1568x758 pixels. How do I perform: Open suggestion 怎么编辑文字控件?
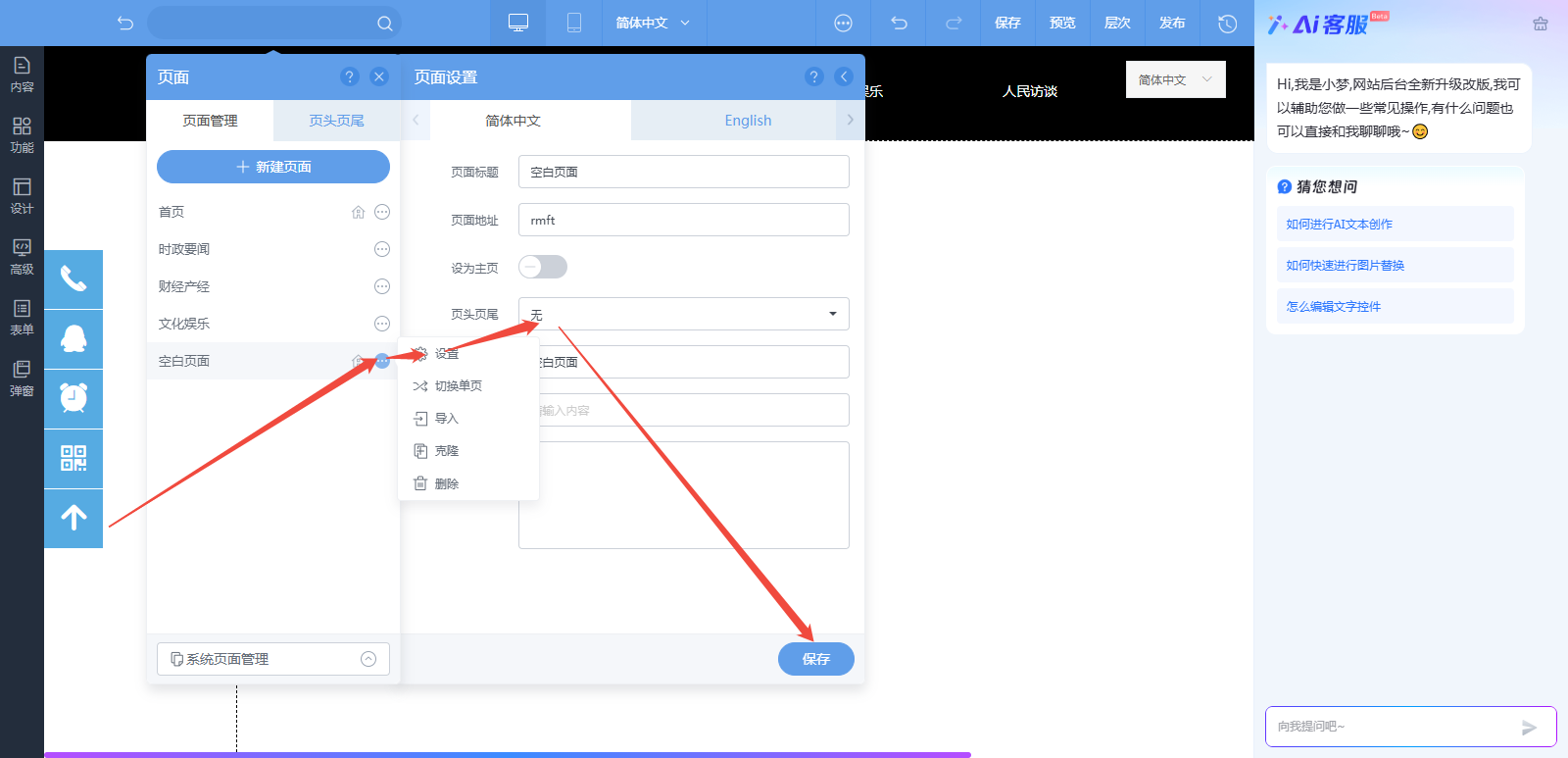(1396, 306)
